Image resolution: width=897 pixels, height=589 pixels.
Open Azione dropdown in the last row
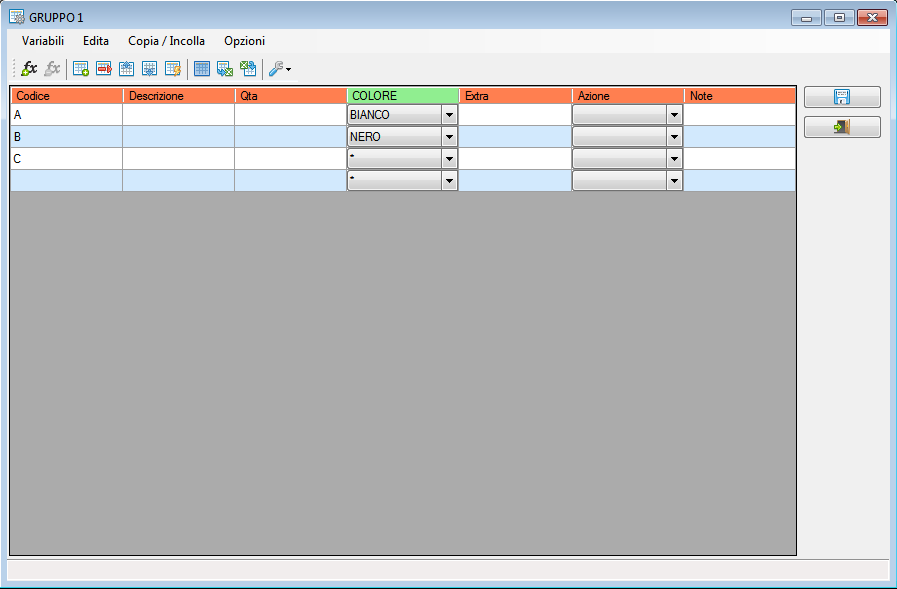point(674,181)
